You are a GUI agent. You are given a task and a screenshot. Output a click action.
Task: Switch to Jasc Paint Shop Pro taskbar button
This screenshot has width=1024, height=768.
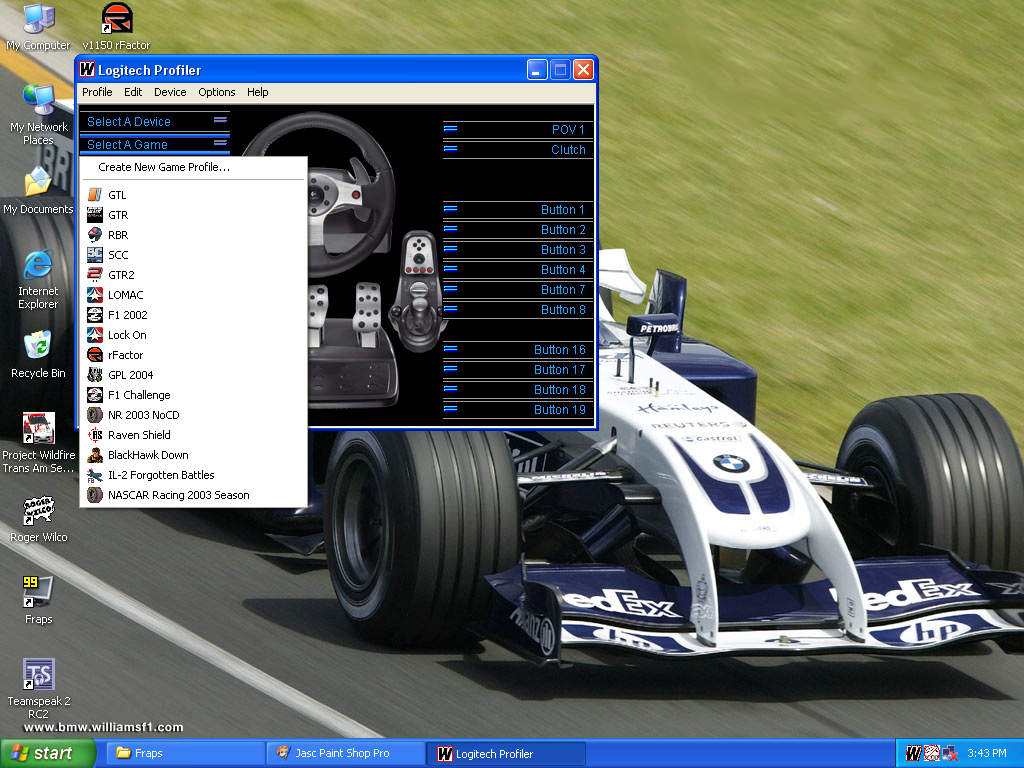coord(345,754)
